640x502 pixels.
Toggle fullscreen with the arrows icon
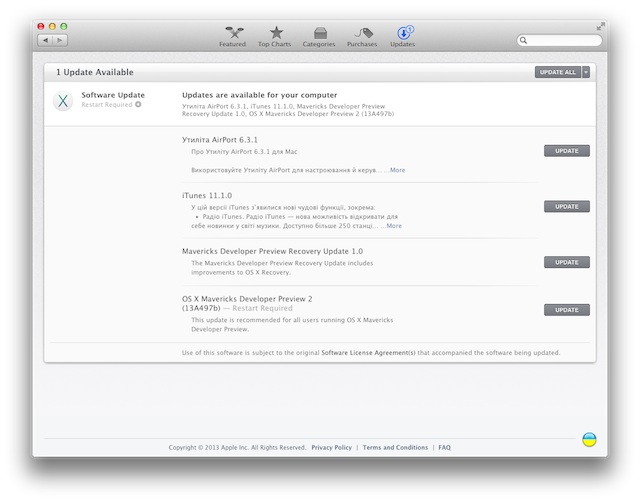point(600,26)
